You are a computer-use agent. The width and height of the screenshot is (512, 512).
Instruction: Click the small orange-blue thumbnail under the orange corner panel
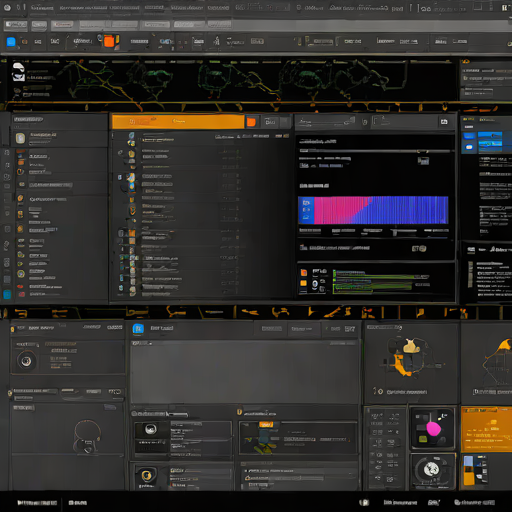pos(475,470)
